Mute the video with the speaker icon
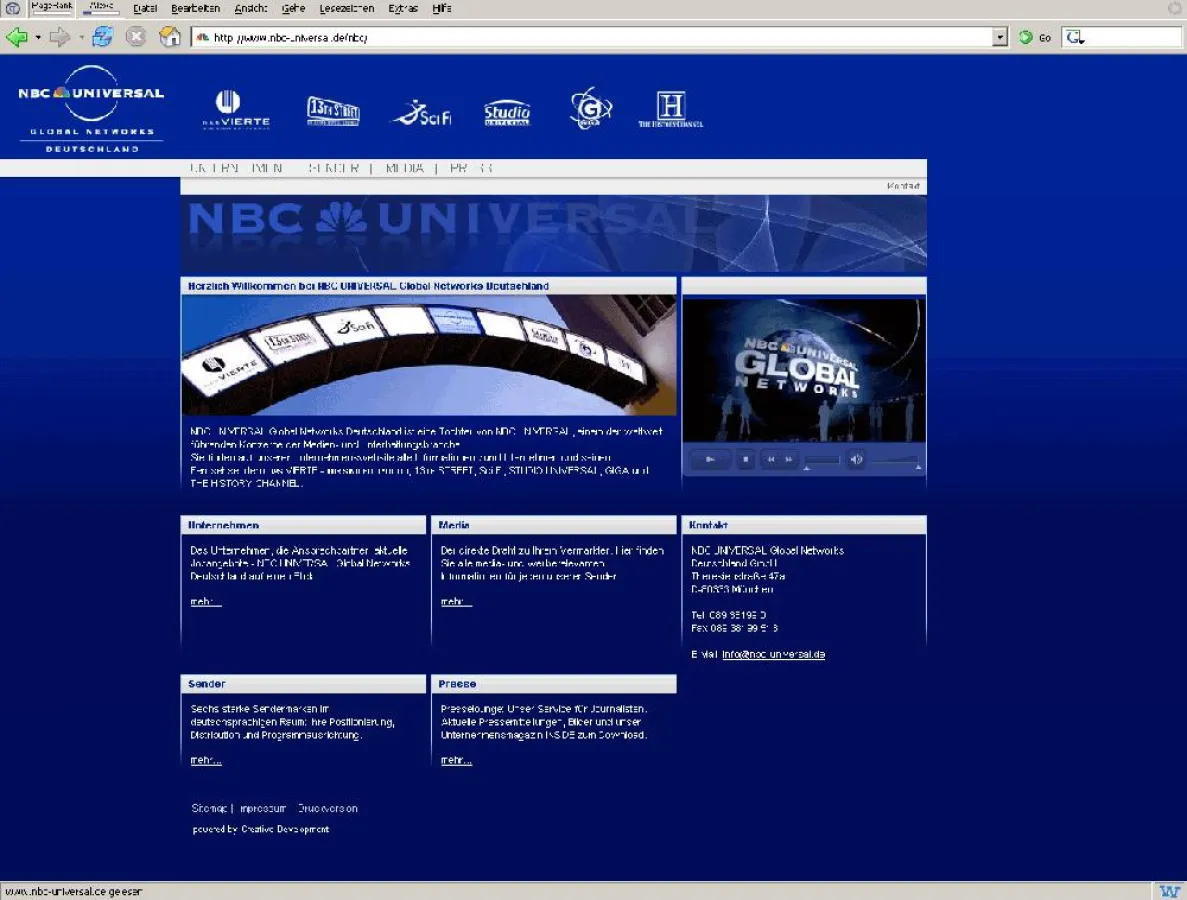1187x900 pixels. (x=856, y=458)
